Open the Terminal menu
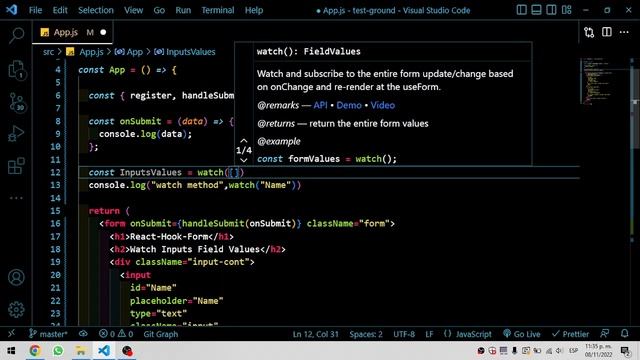Screen dimensions: 640x360 click(x=218, y=10)
